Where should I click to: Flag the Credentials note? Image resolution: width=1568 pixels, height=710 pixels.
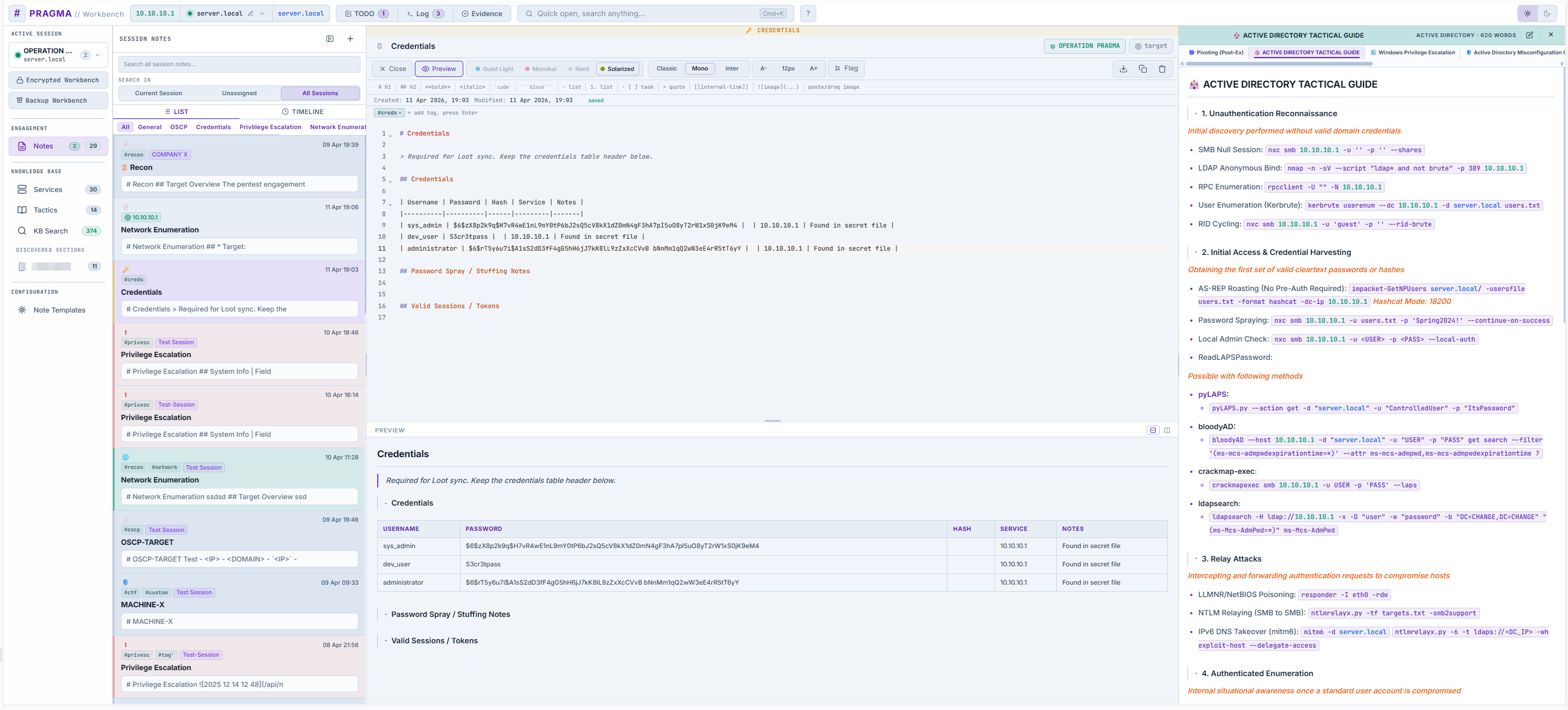[846, 69]
